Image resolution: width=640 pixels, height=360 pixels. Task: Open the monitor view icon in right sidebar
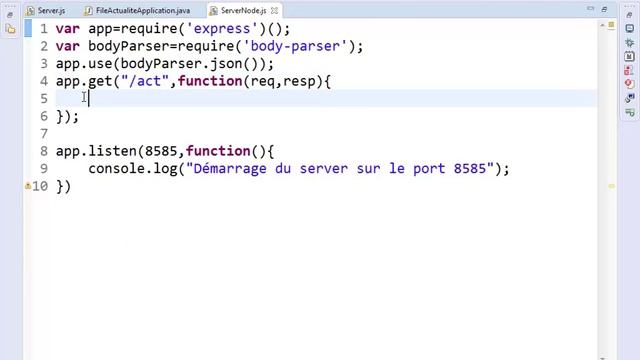click(629, 29)
